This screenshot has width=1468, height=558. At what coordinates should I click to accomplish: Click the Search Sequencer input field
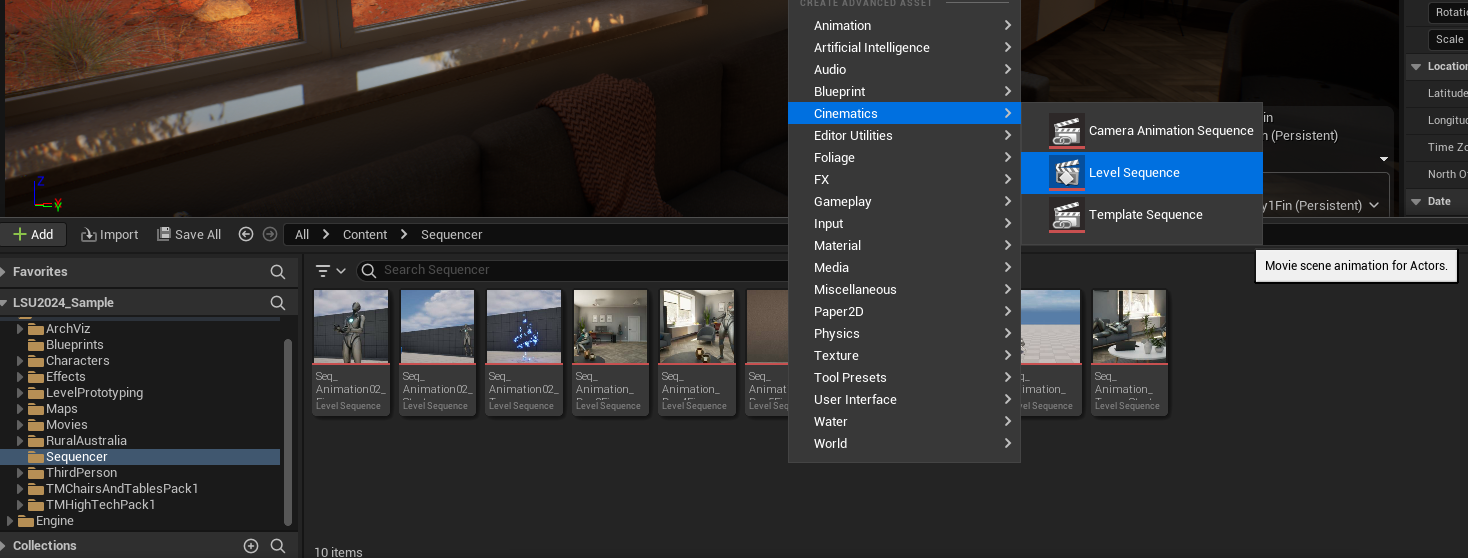(572, 270)
